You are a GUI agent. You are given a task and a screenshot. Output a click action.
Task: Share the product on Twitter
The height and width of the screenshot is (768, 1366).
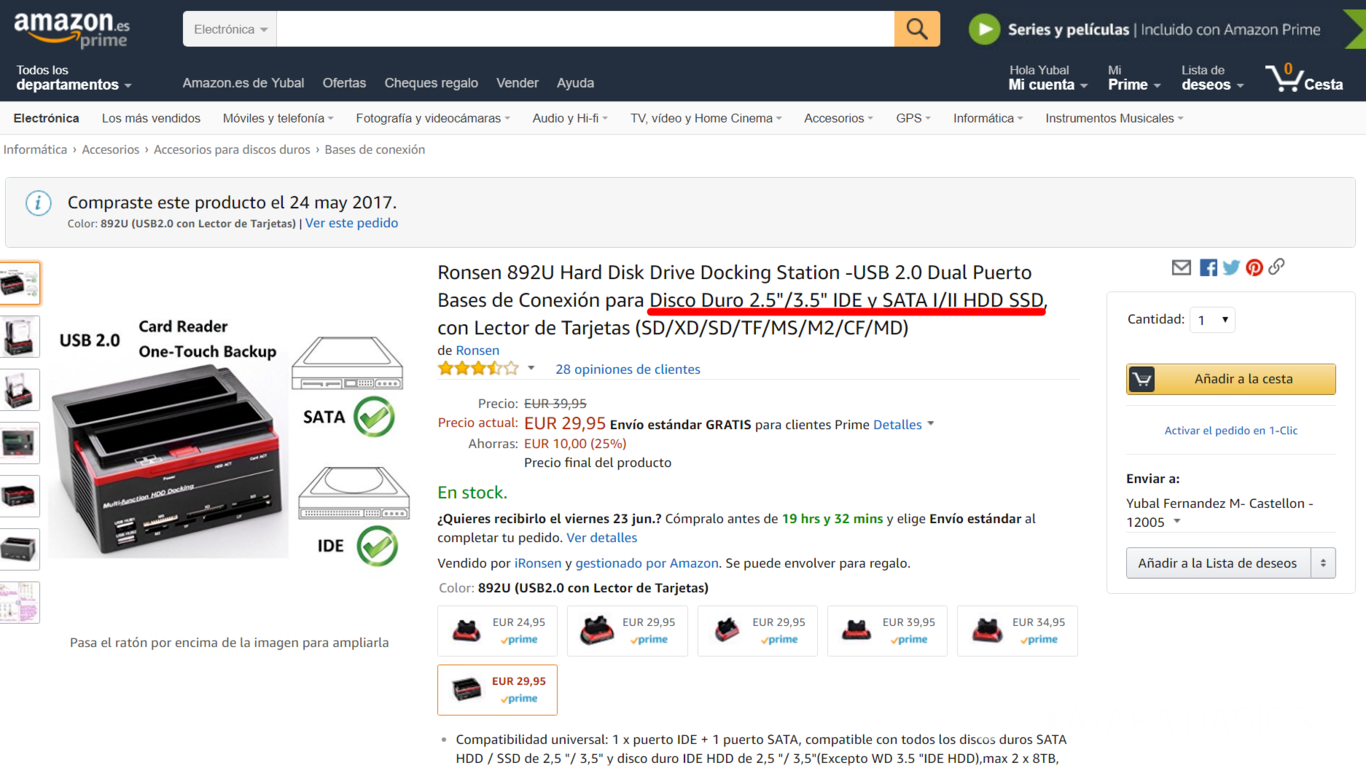[1230, 267]
